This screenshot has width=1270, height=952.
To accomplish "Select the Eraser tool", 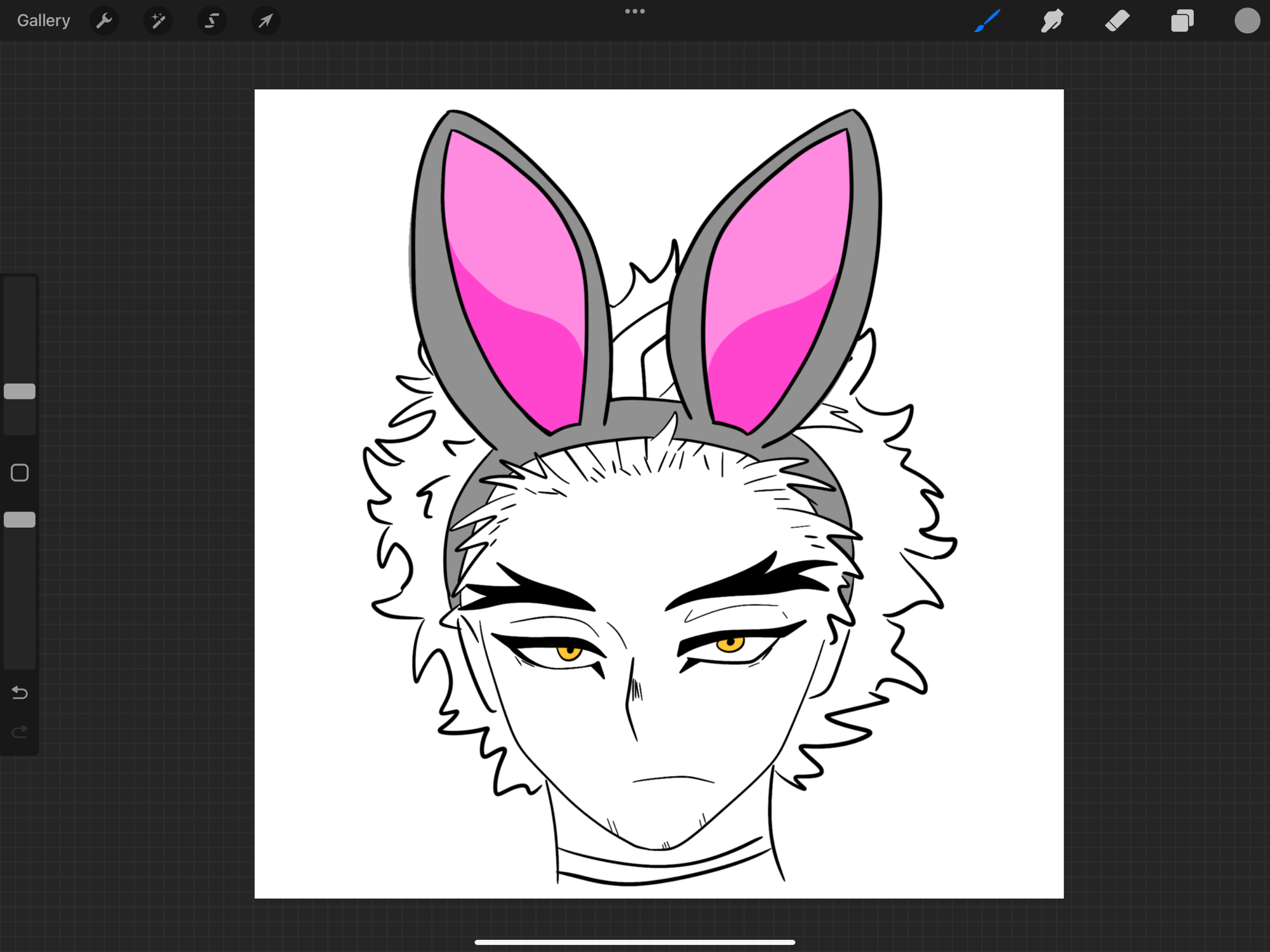I will 1117,21.
